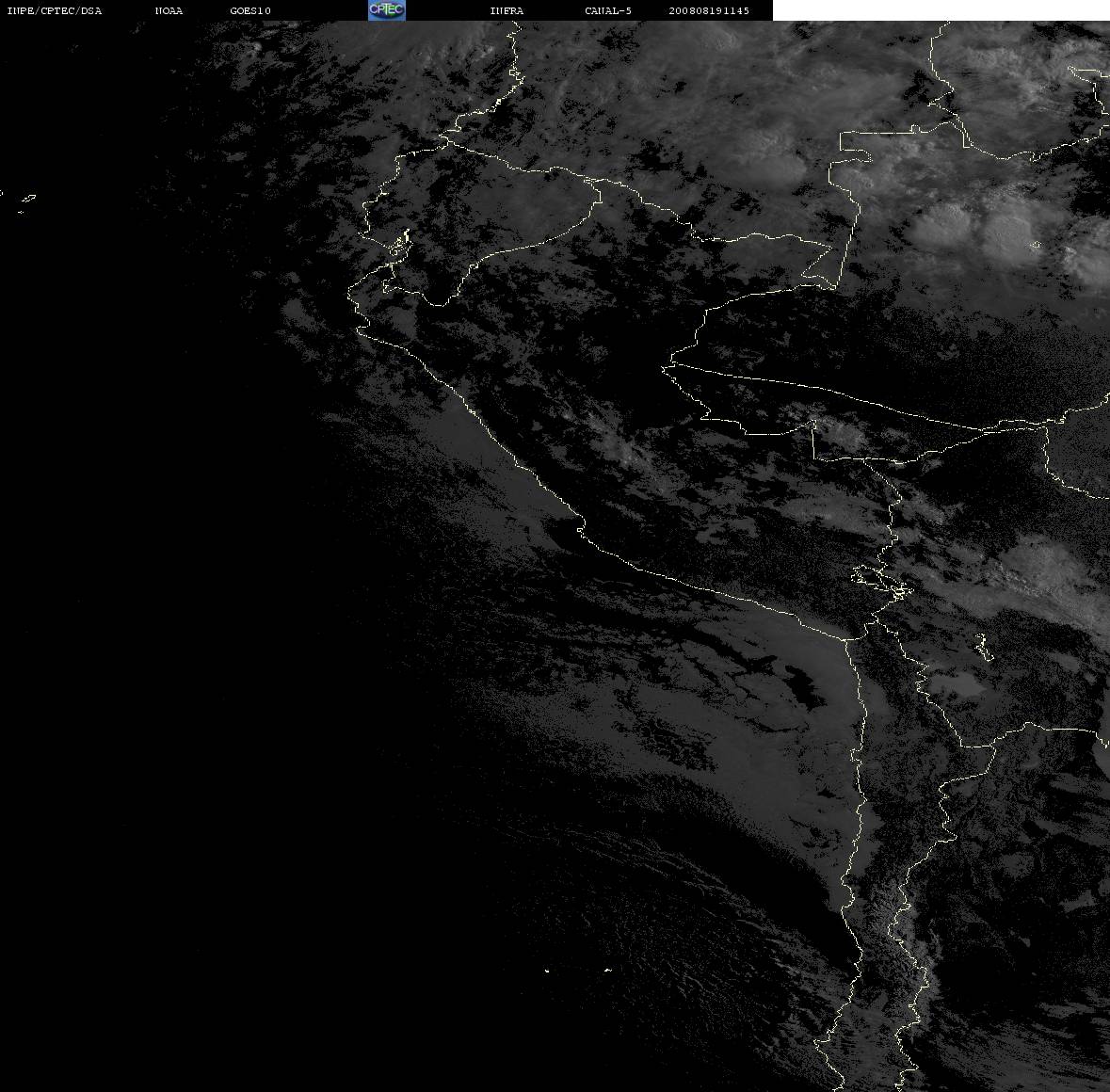Select the NOAA label in header
The width and height of the screenshot is (1110, 1092).
pos(169,10)
